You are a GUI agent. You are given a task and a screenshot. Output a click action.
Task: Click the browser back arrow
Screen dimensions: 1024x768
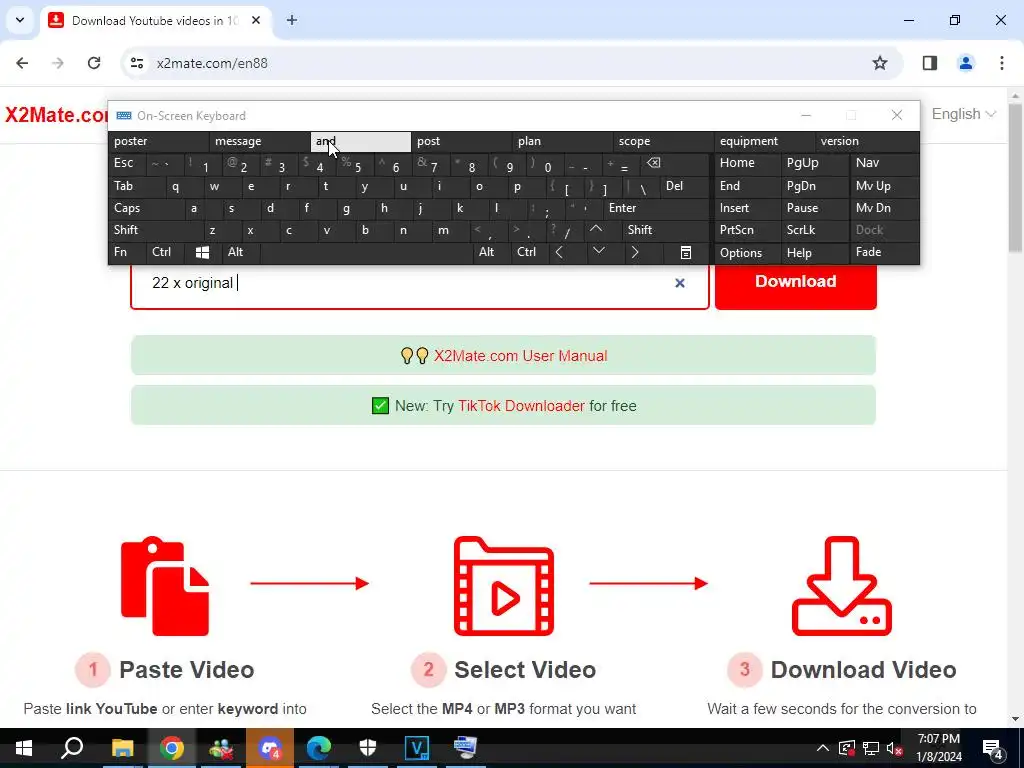point(22,63)
